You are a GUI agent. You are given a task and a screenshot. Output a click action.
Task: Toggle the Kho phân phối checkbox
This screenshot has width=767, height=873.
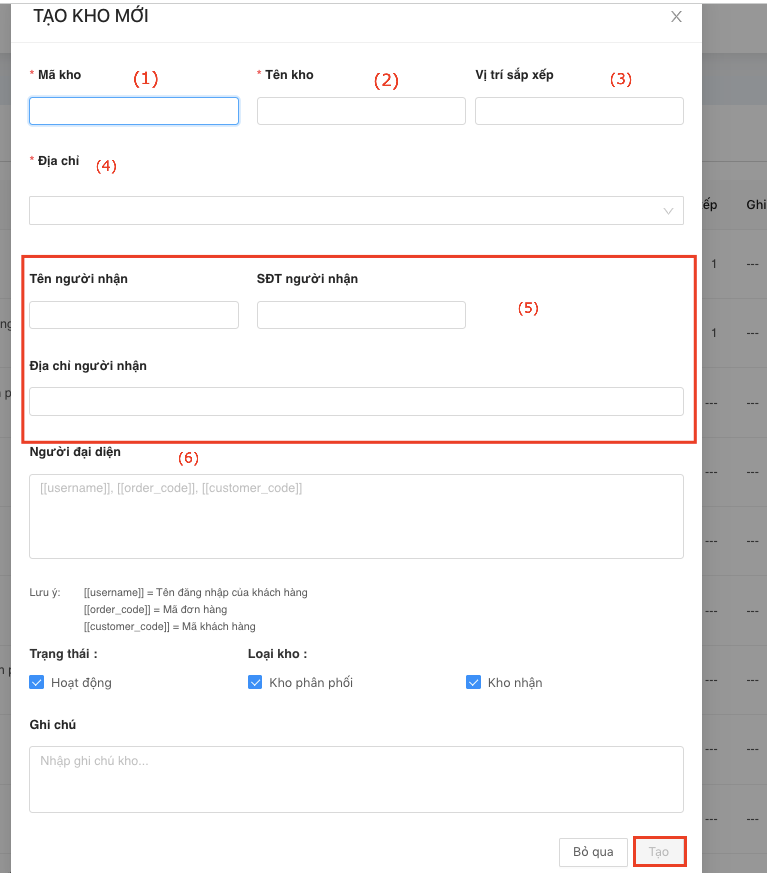click(x=255, y=683)
